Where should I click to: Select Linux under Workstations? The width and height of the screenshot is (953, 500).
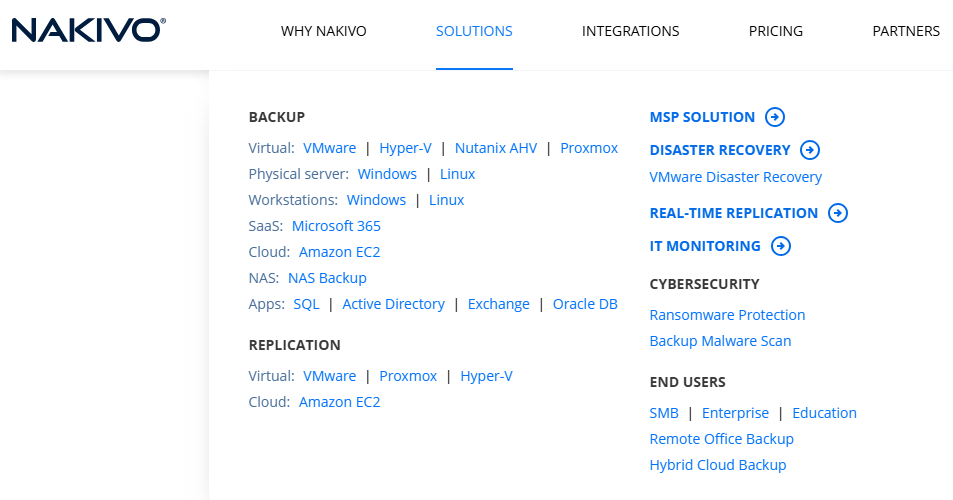pyautogui.click(x=447, y=200)
